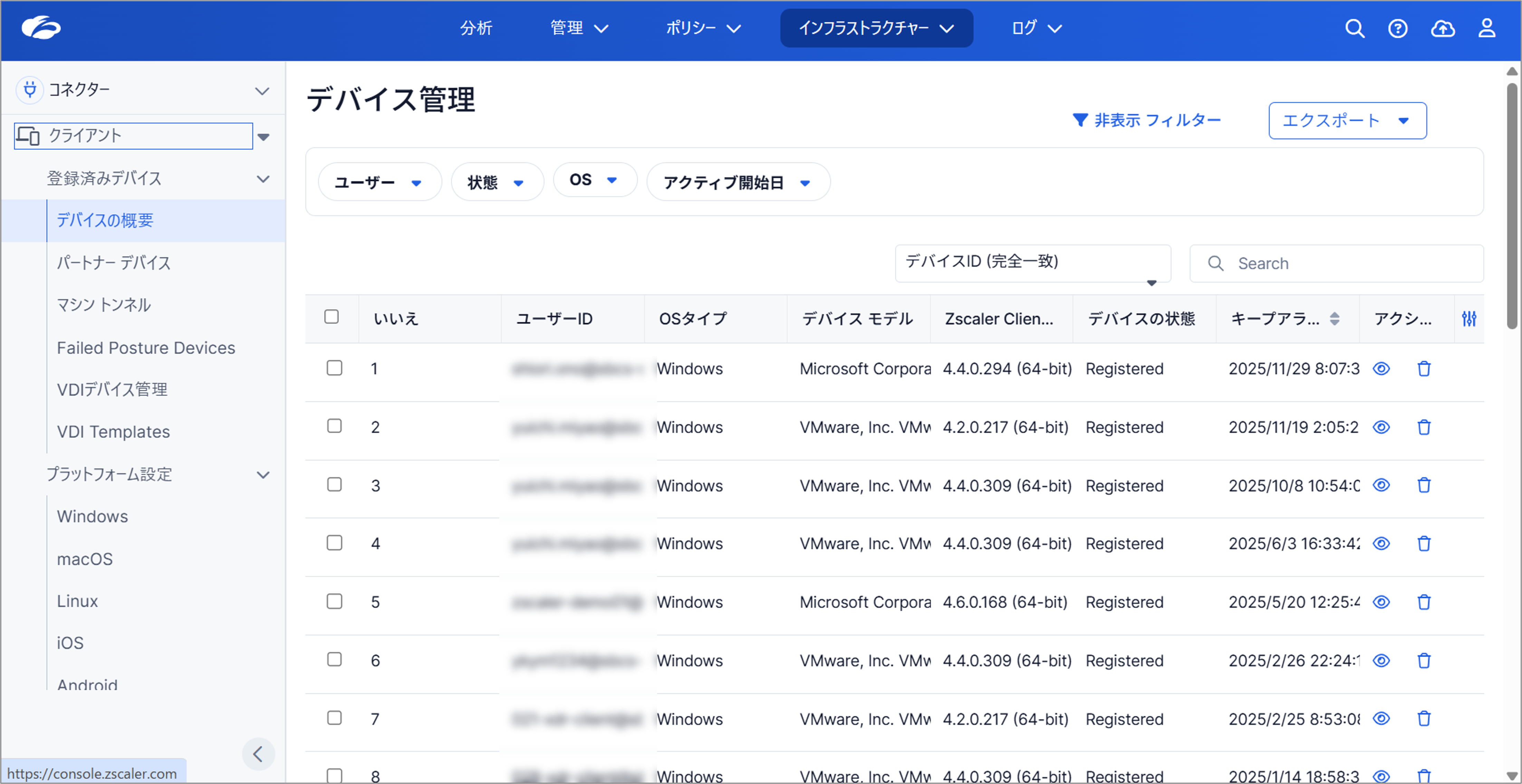
Task: Sort the table by キープアライブ column
Action: tap(1335, 319)
